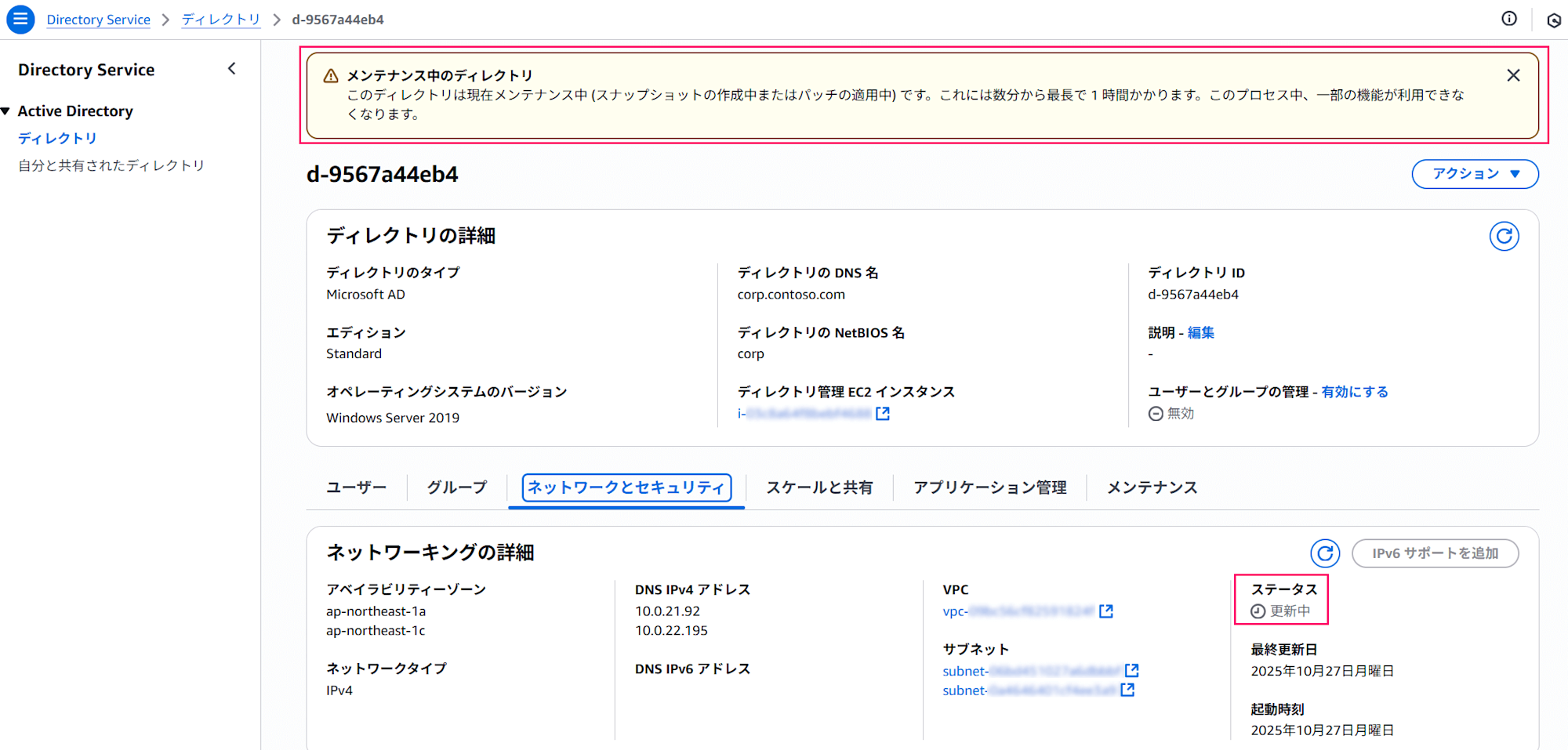The width and height of the screenshot is (1568, 750).
Task: Click the info icon in the top bar
Action: tap(1509, 19)
